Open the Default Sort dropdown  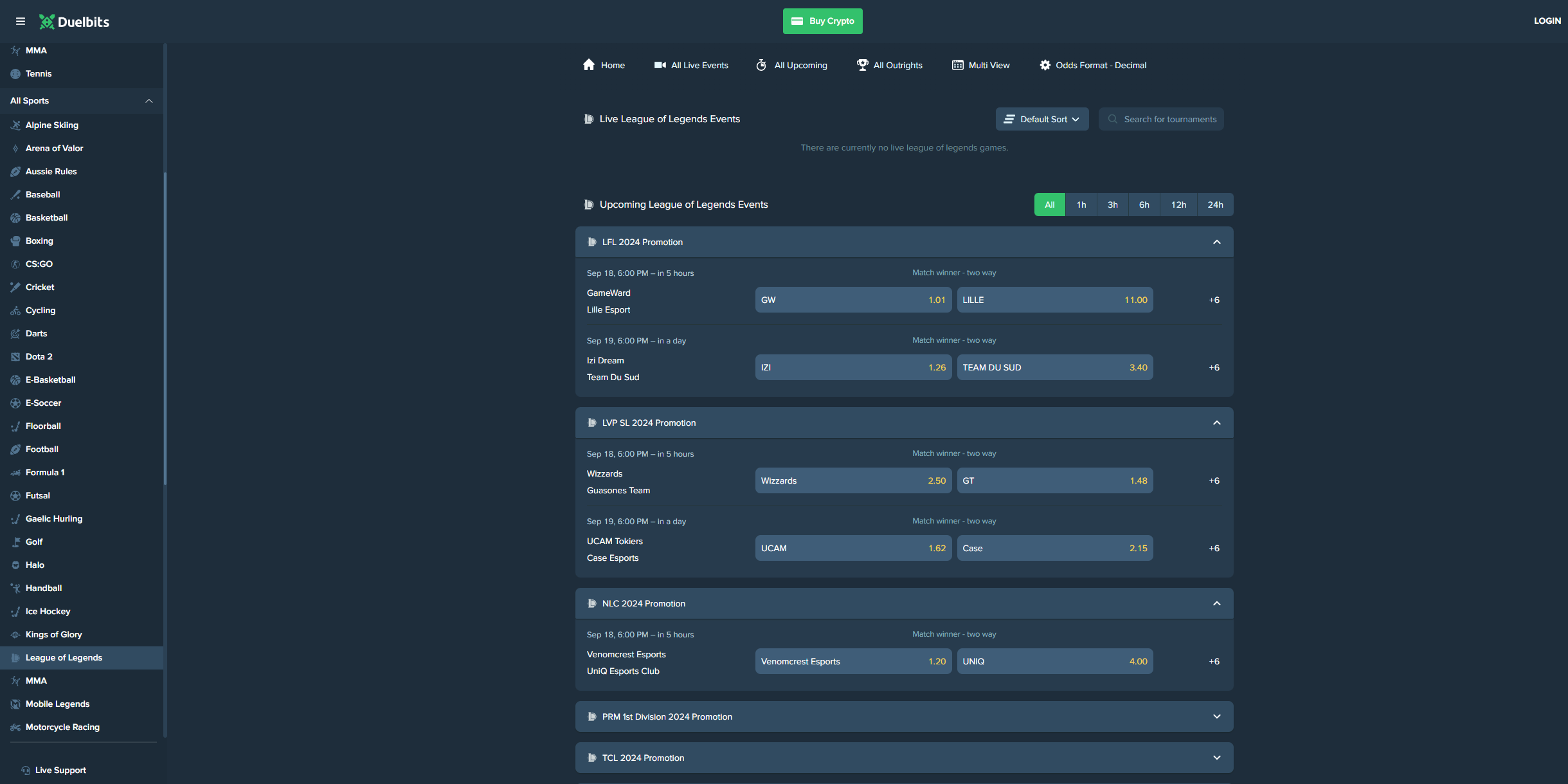[1042, 119]
